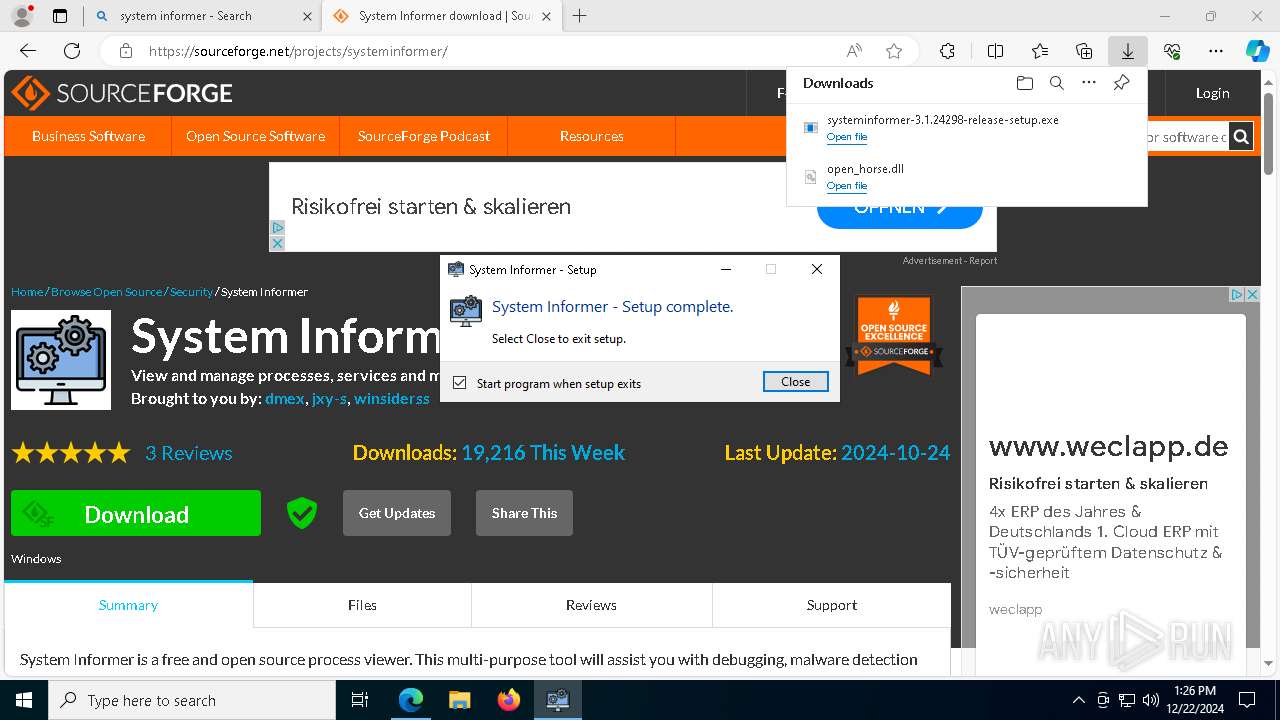The height and width of the screenshot is (720, 1280).
Task: Toggle Downloads toolbar button
Action: point(1127,51)
